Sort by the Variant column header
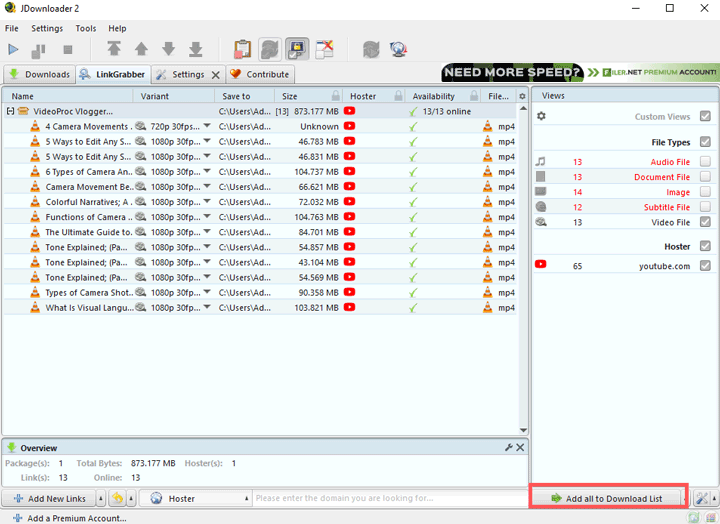This screenshot has height=524, width=720. click(174, 96)
